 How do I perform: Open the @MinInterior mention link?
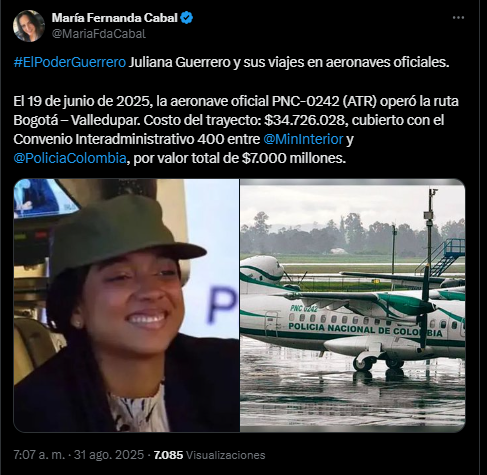point(303,139)
